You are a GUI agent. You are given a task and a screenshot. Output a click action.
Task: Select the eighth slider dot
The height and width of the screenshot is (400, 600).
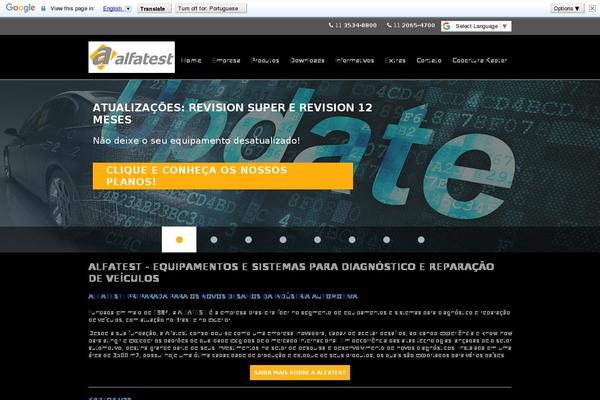[421, 240]
